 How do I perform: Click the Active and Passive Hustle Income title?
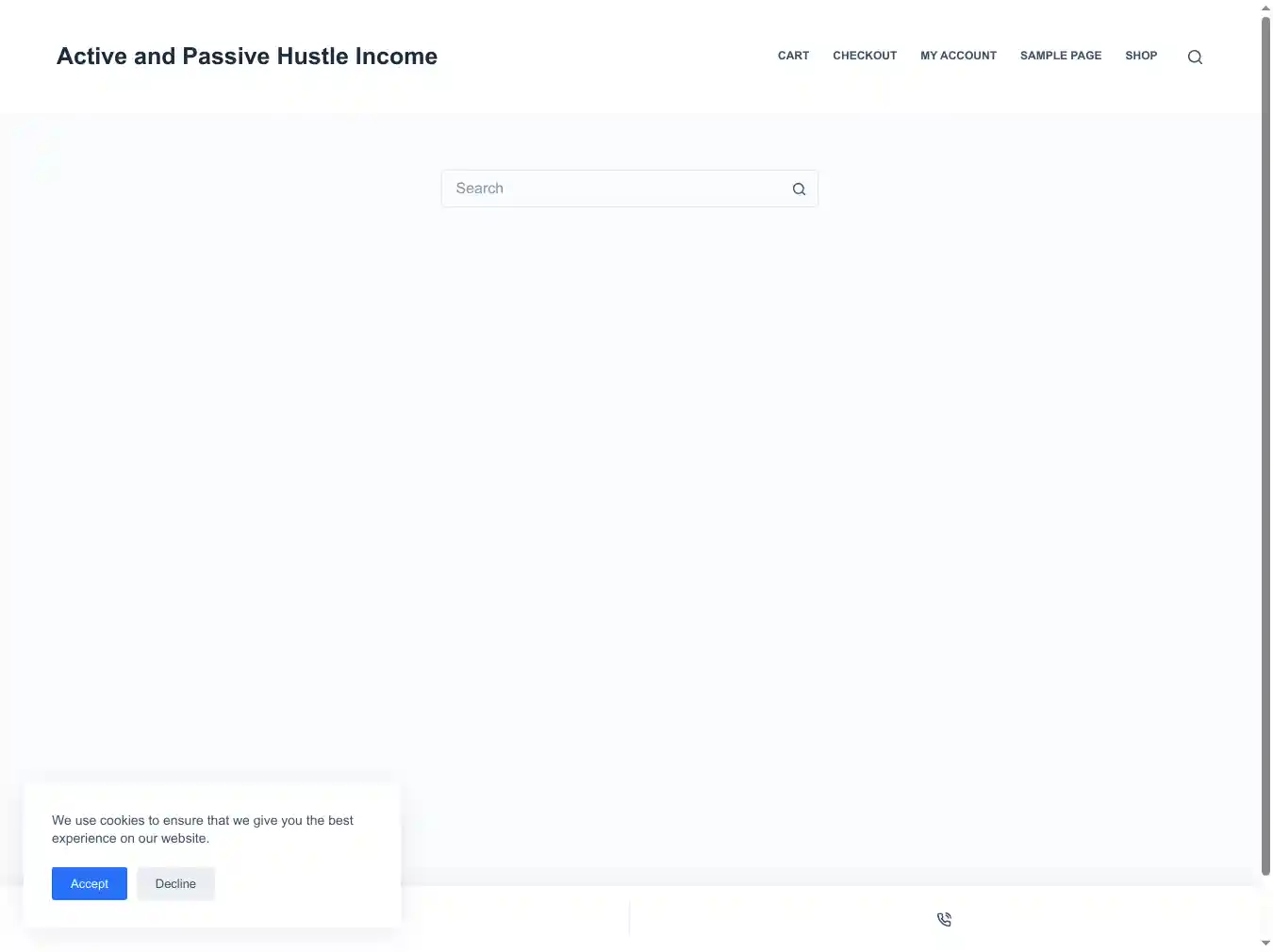point(247,57)
